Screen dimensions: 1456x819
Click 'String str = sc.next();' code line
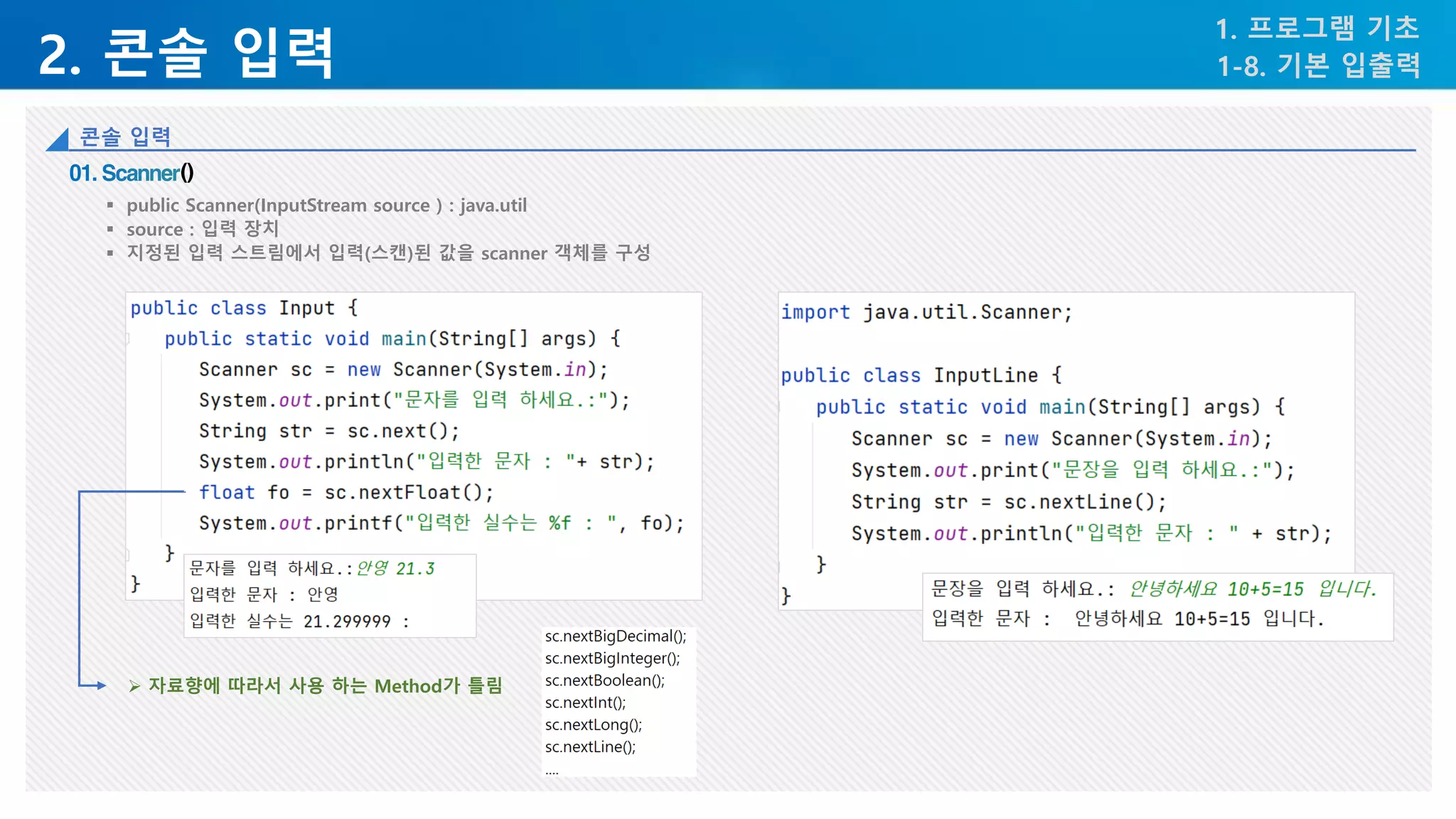coord(329,431)
